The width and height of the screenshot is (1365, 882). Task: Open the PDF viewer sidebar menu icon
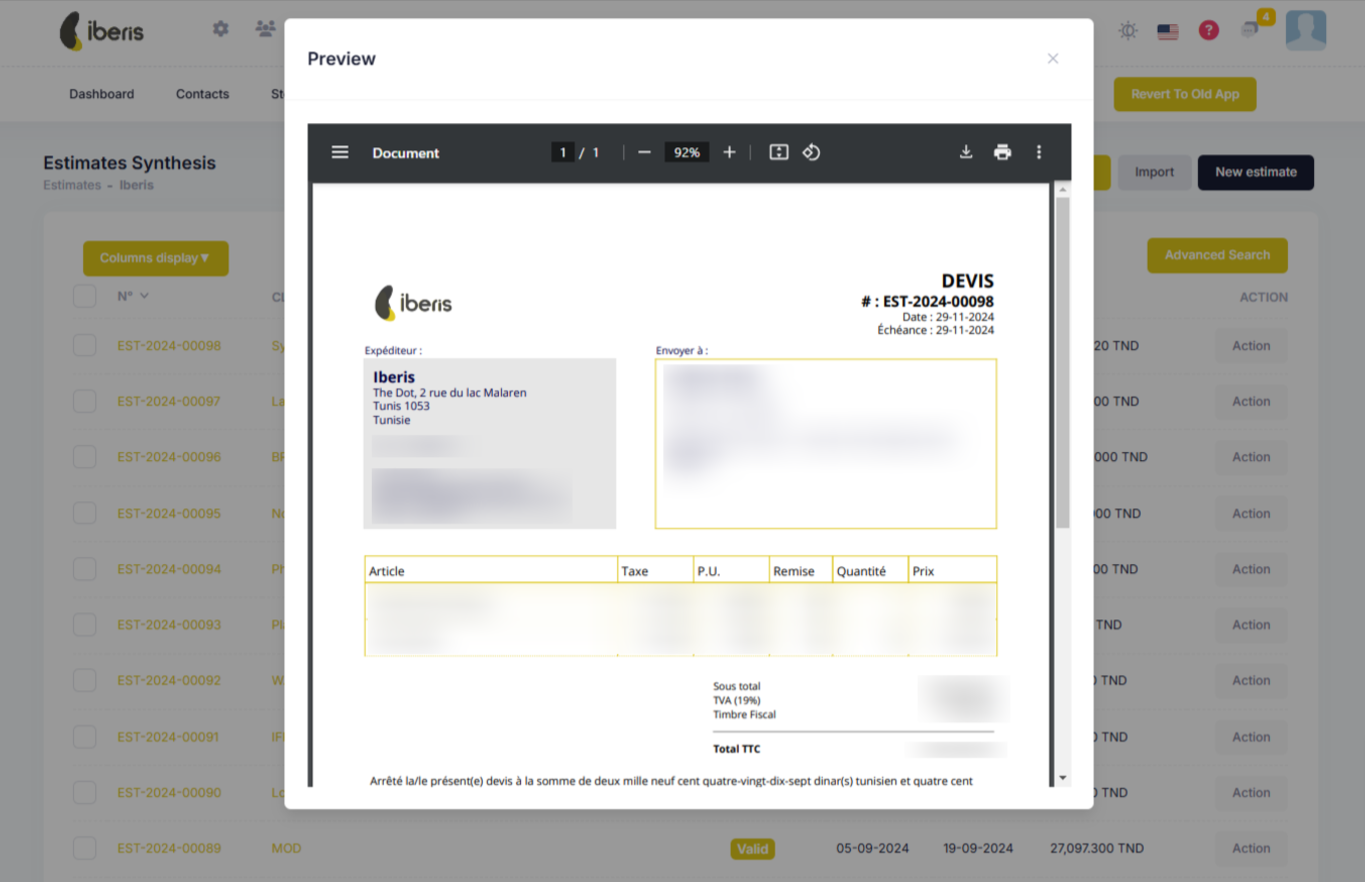click(x=340, y=153)
